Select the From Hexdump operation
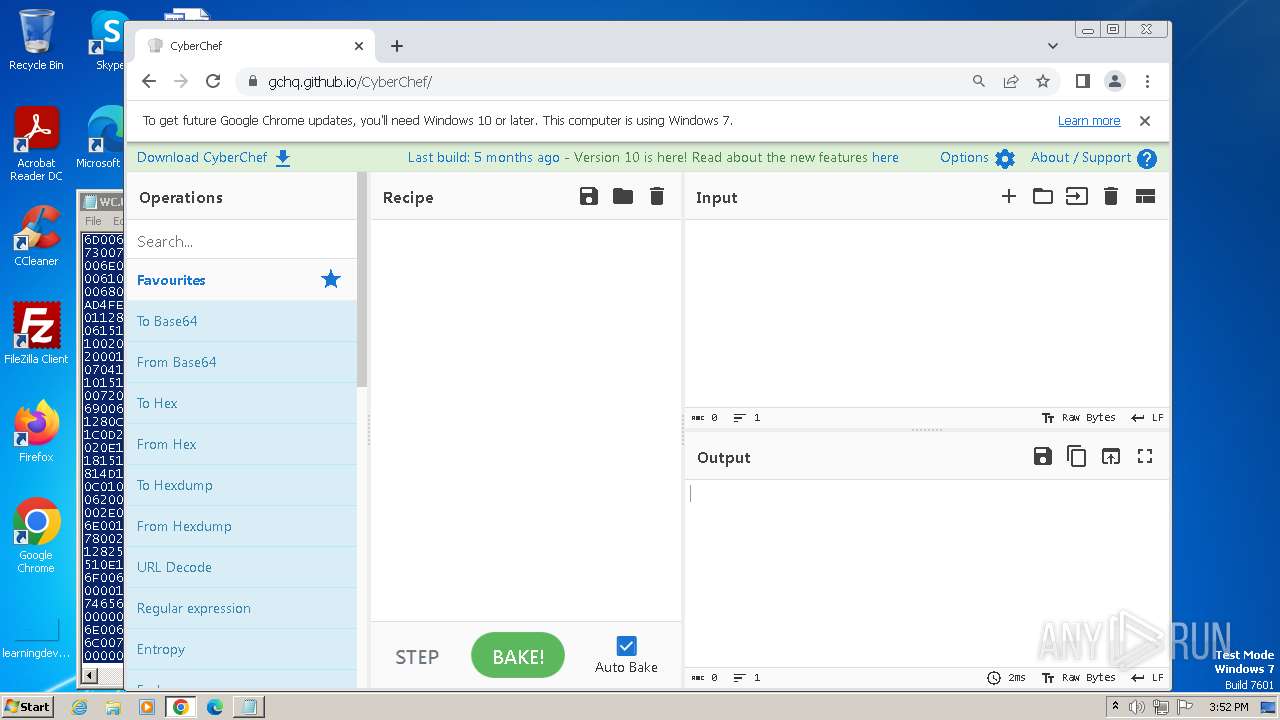Viewport: 1280px width, 720px height. (x=241, y=526)
